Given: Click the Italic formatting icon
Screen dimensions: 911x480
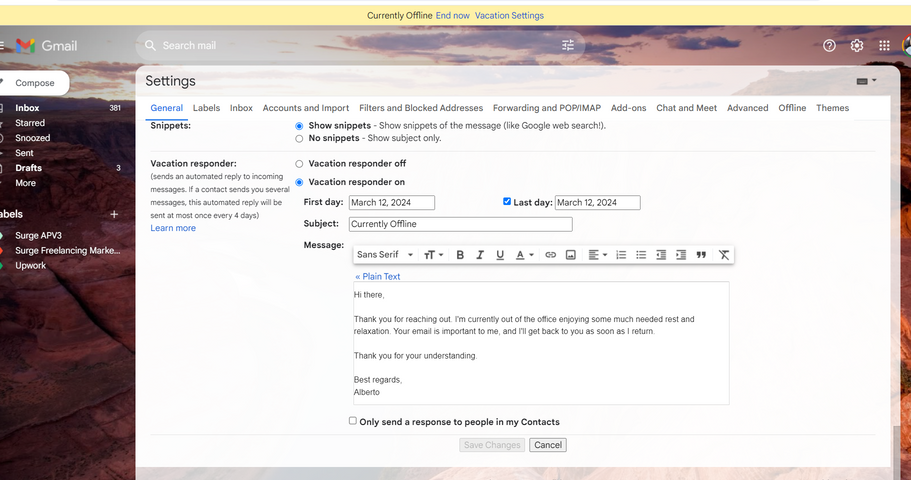Looking at the screenshot, I should (x=480, y=255).
